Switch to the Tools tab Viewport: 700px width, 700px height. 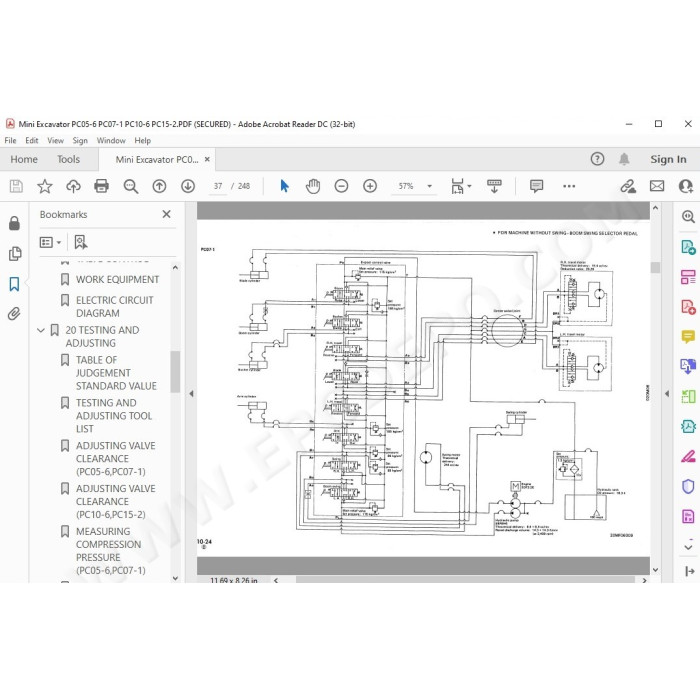pos(68,159)
